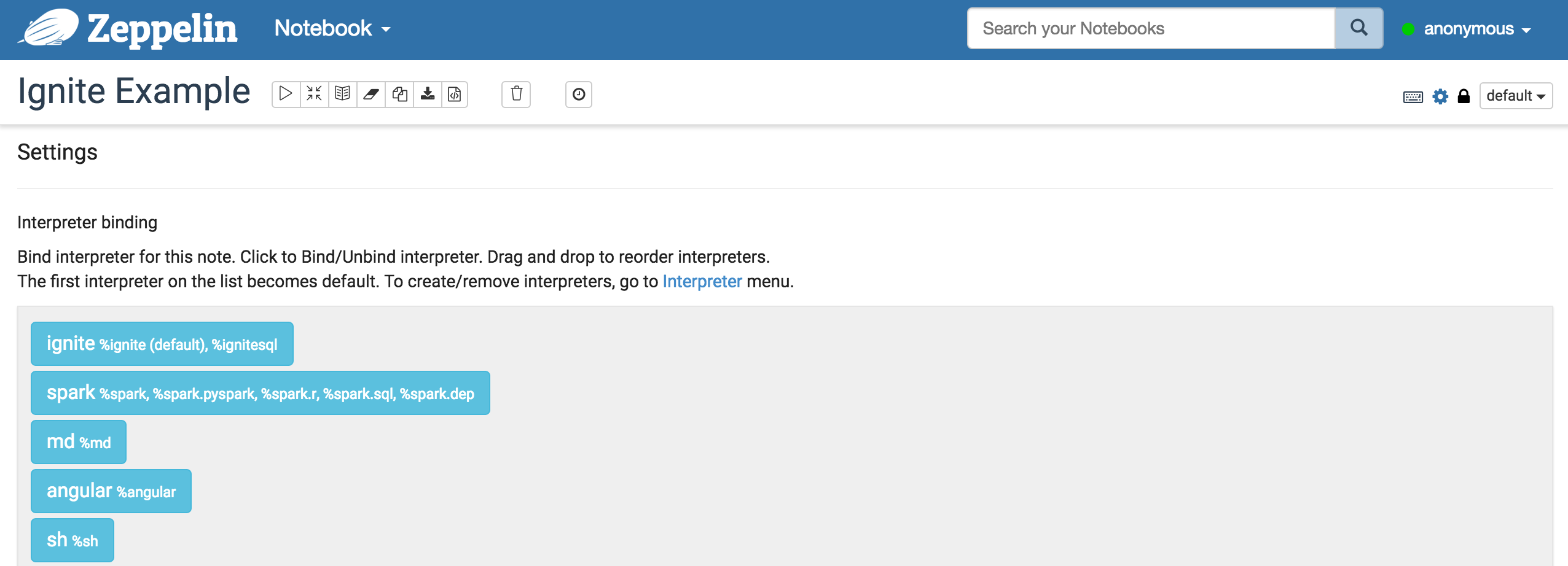Open the Notebook dropdown menu

(332, 28)
